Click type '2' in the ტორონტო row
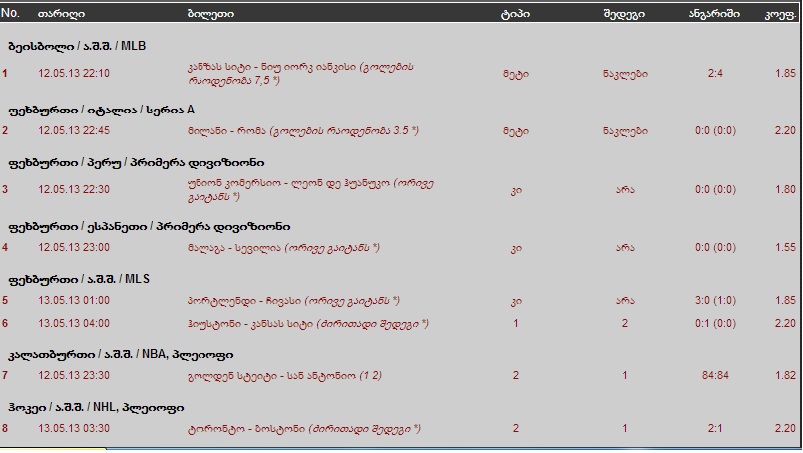 tap(516, 428)
